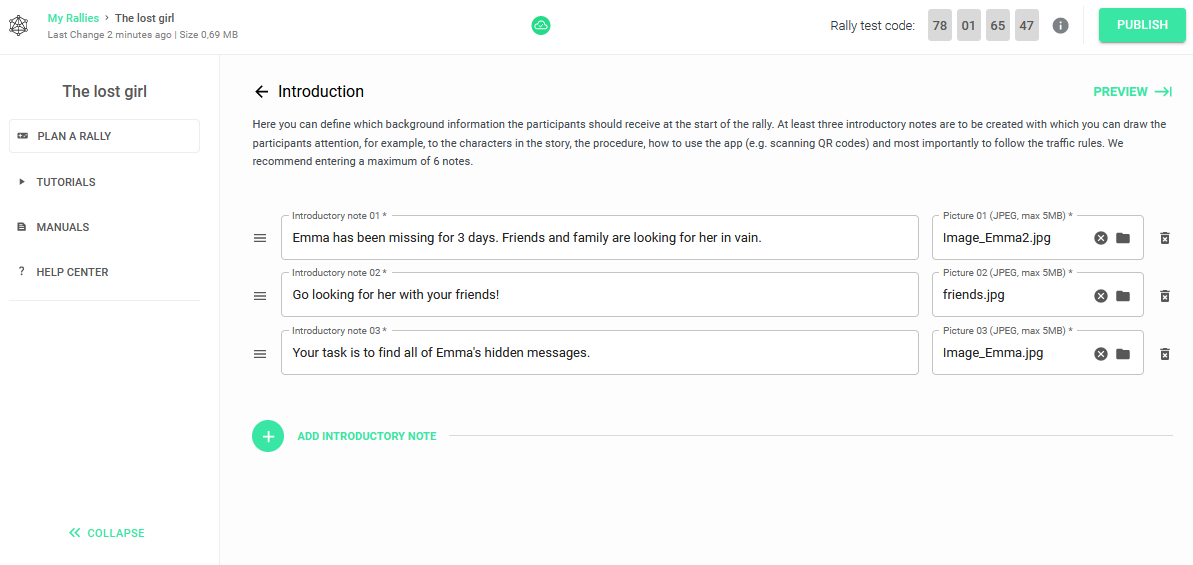Image resolution: width=1193 pixels, height=565 pixels.
Task: Collapse the sidebar via COLLAPSE text
Action: coord(116,533)
